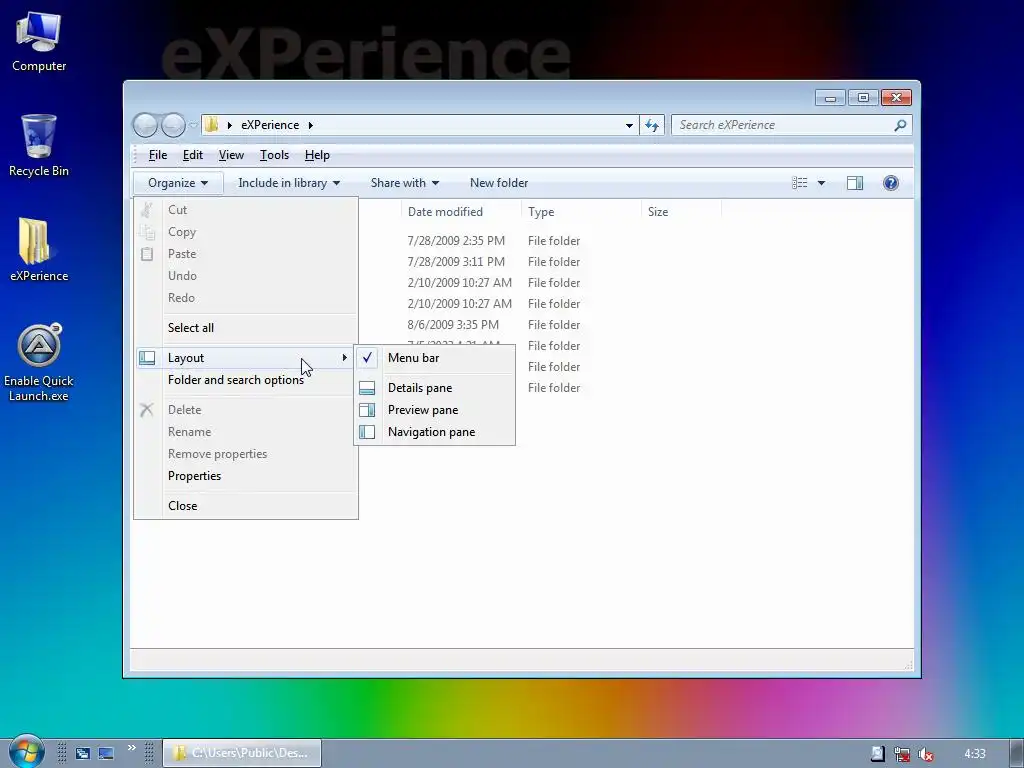Toggle the Details pane layout option
The height and width of the screenshot is (768, 1024).
click(434, 388)
